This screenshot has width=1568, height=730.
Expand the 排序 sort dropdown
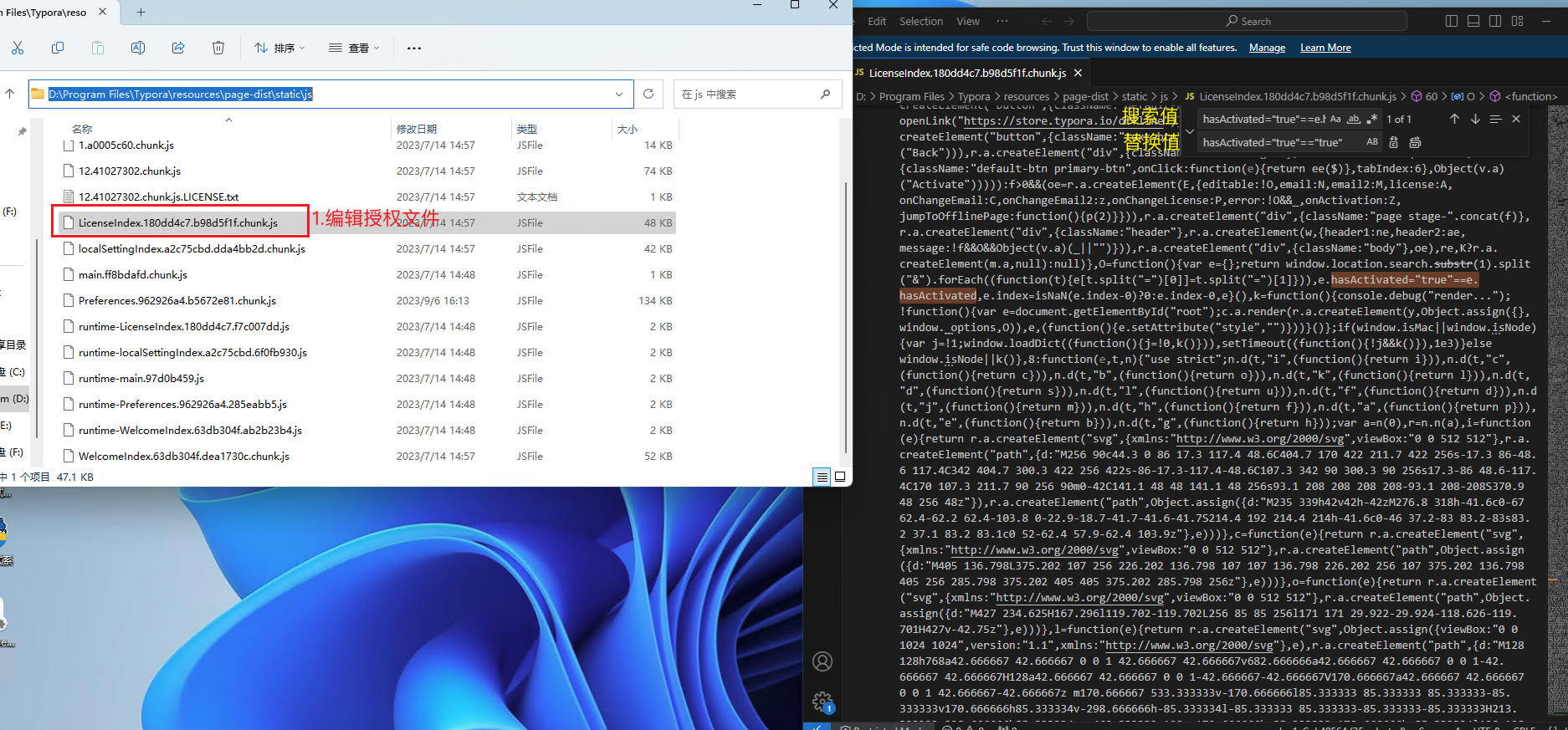(x=280, y=48)
